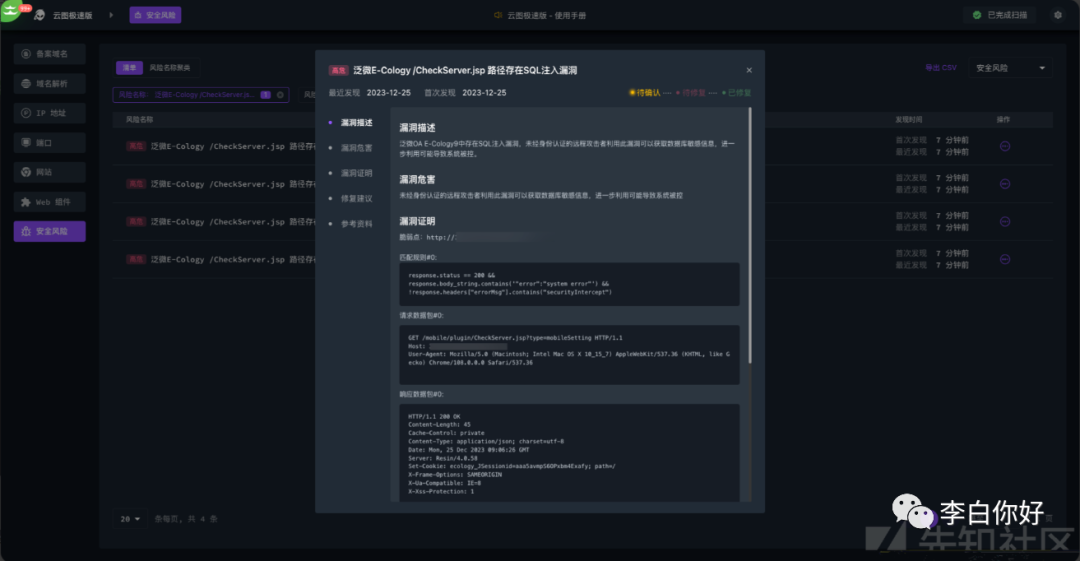This screenshot has height=561, width=1080.
Task: Click the fourth row's circular action icon
Action: 1005,259
